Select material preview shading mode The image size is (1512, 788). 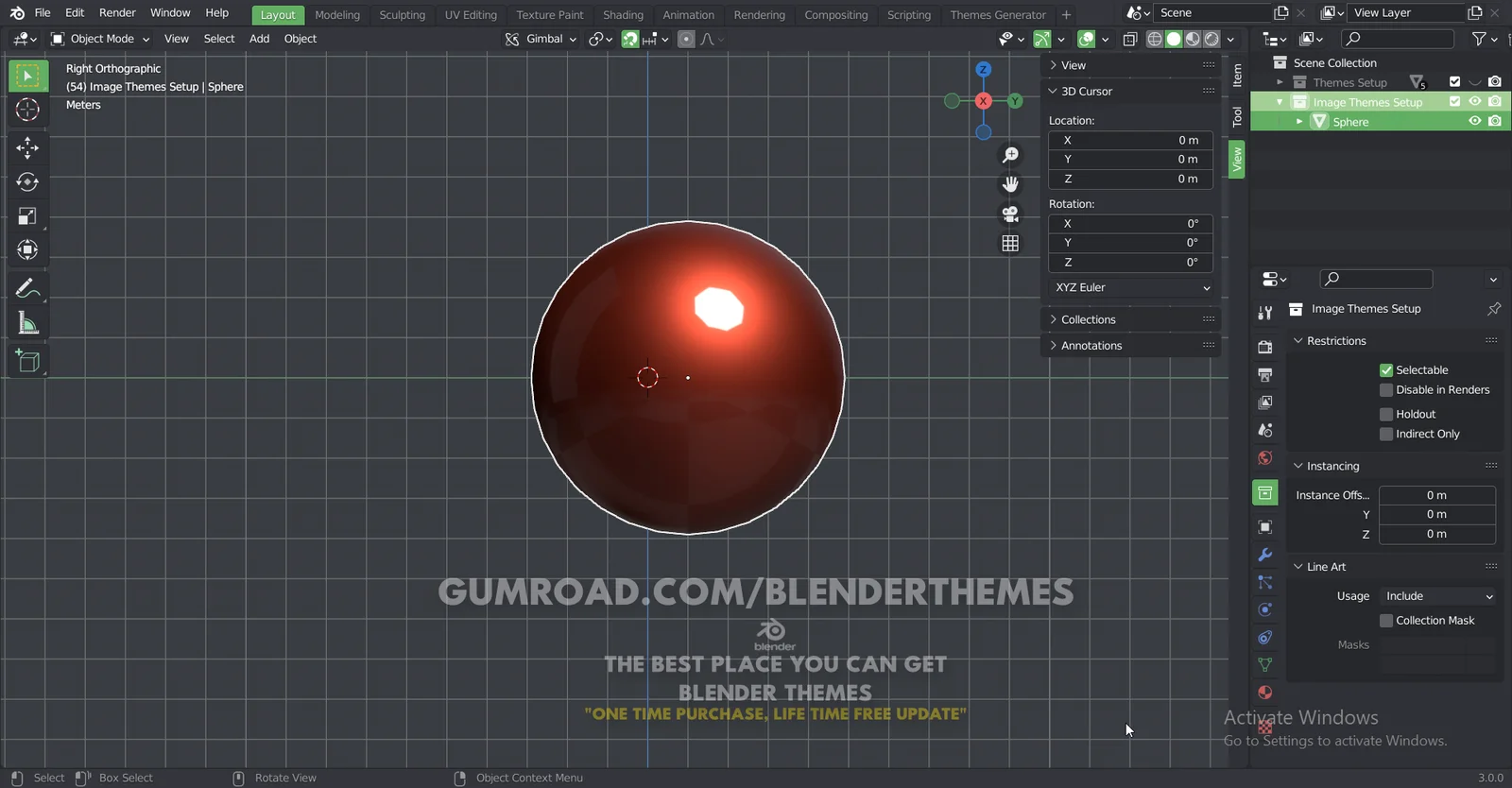coord(1193,39)
